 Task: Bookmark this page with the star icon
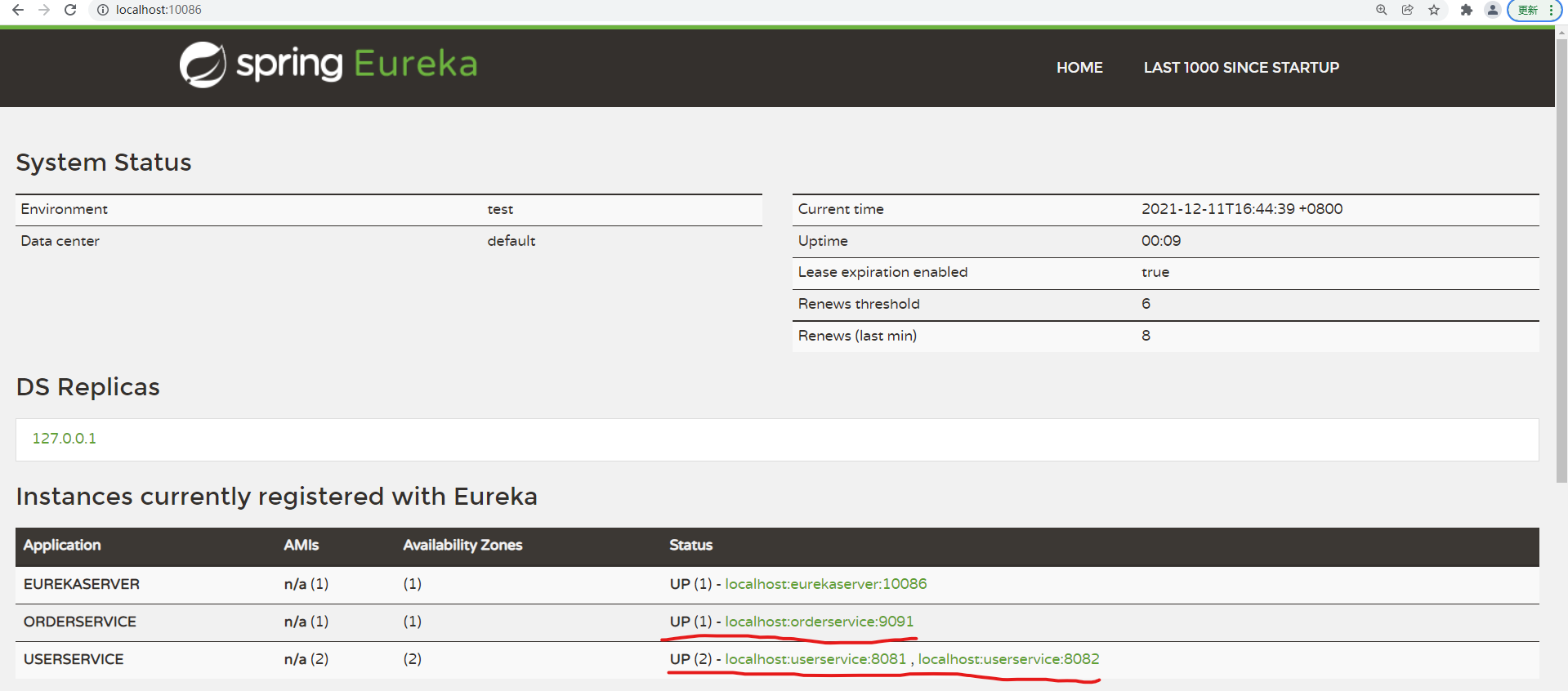tap(1433, 10)
